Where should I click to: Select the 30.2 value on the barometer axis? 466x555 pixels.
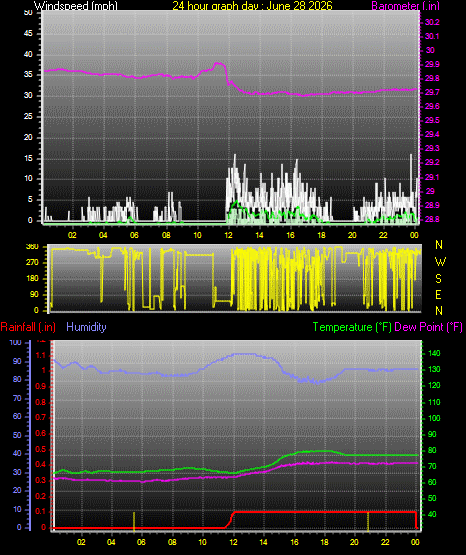click(432, 22)
